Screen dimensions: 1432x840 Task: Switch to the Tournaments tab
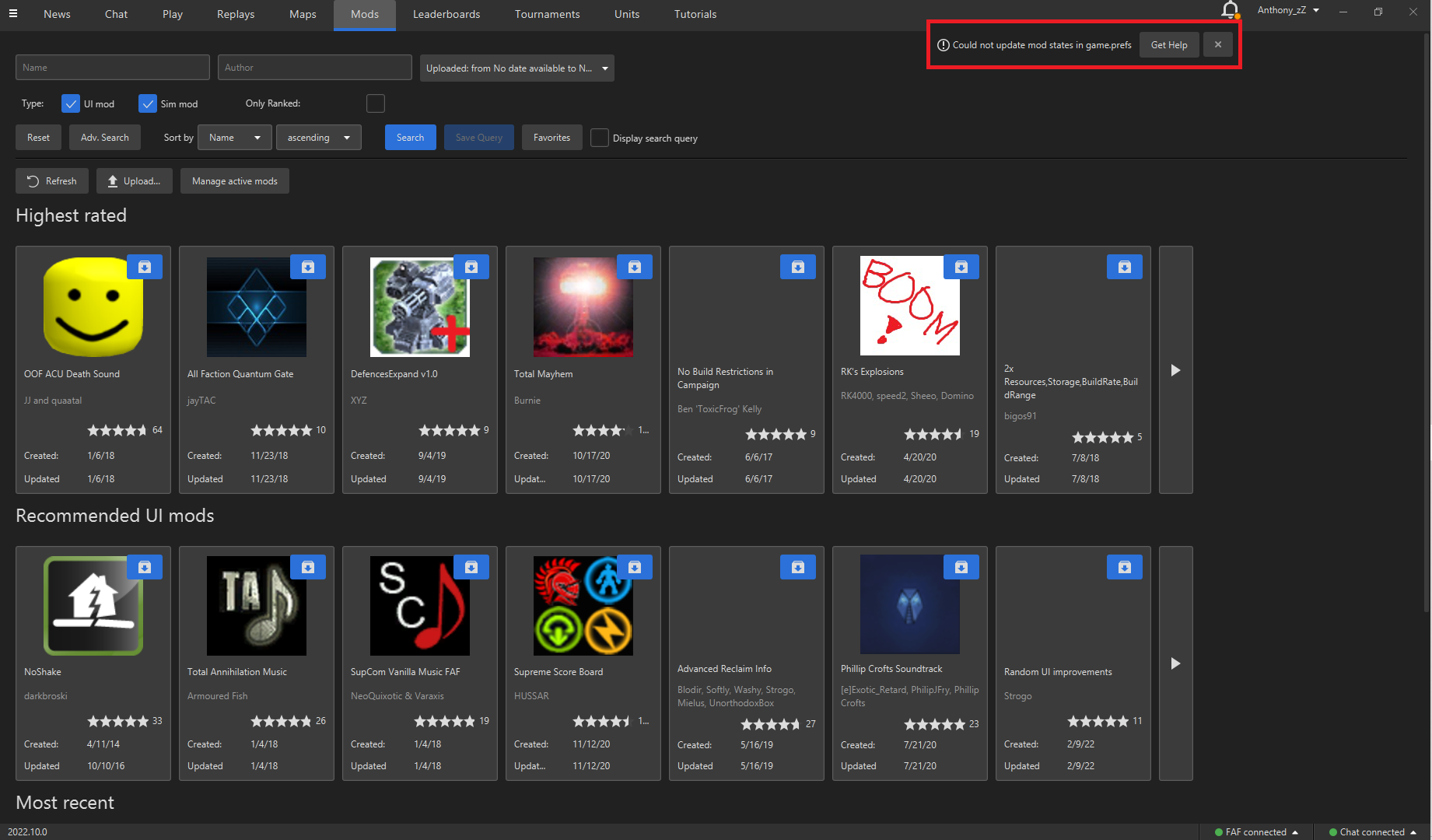coord(547,14)
